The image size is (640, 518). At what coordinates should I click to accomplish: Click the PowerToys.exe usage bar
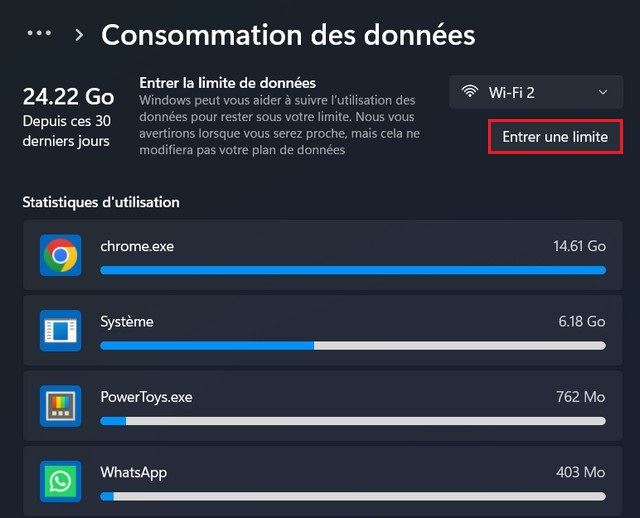352,420
